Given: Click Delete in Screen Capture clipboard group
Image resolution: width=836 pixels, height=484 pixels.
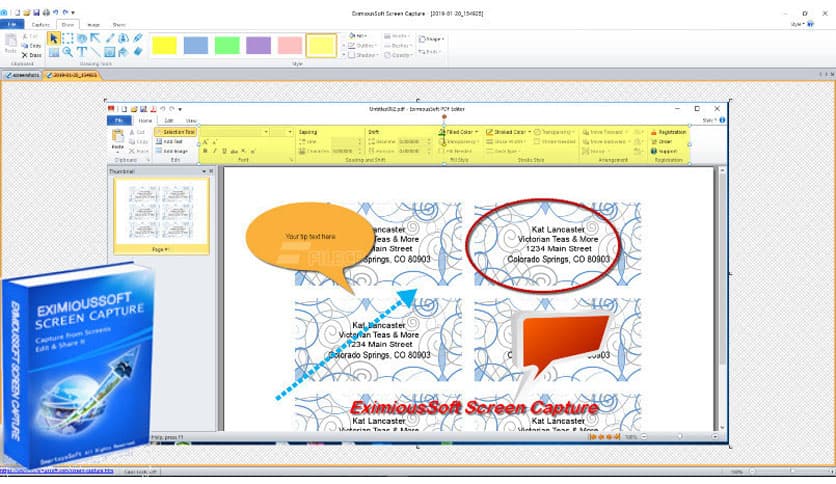Looking at the screenshot, I should [x=31, y=55].
